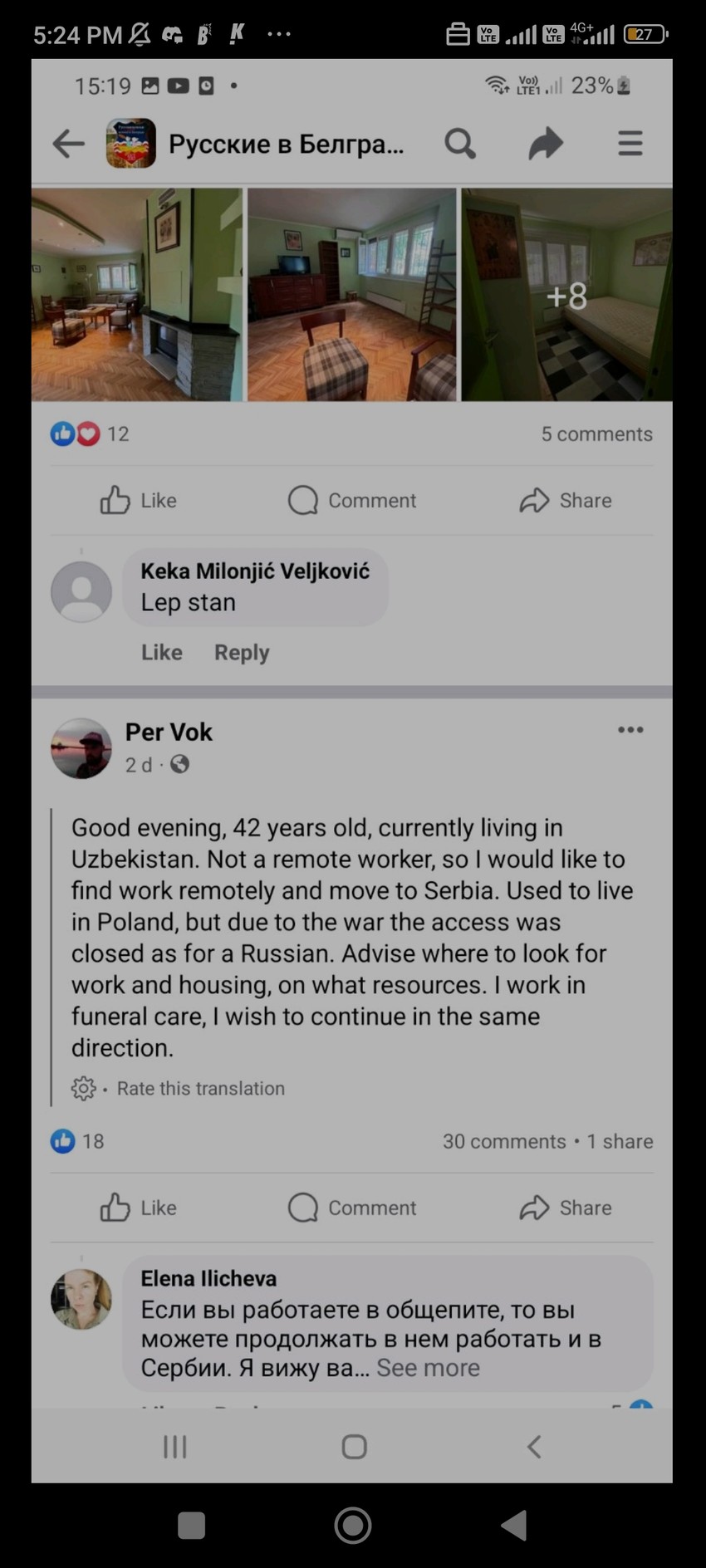
Task: Open the Русские в Белгра… group icon
Action: pyautogui.click(x=131, y=144)
